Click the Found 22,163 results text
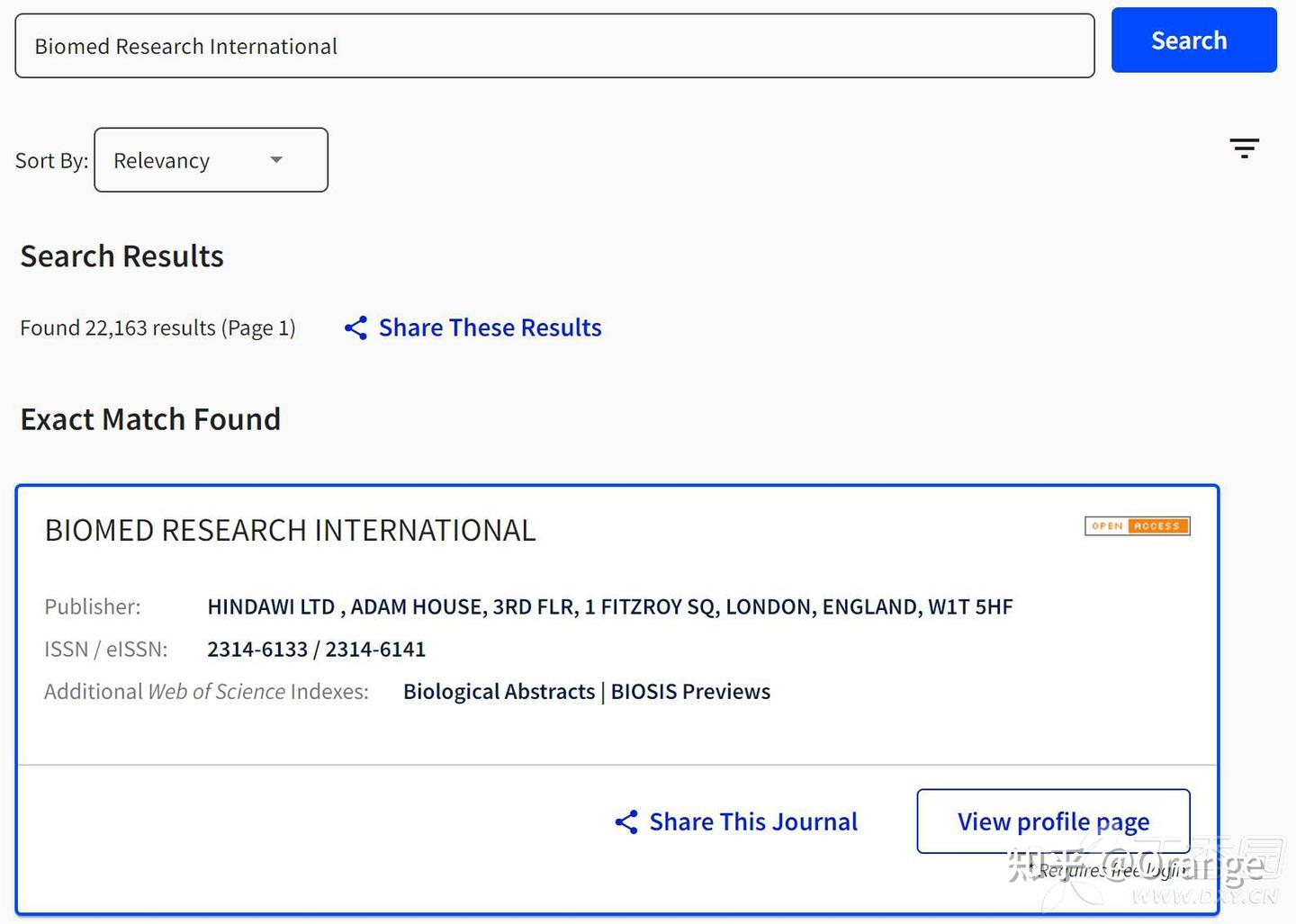The height and width of the screenshot is (924, 1296). (x=157, y=327)
